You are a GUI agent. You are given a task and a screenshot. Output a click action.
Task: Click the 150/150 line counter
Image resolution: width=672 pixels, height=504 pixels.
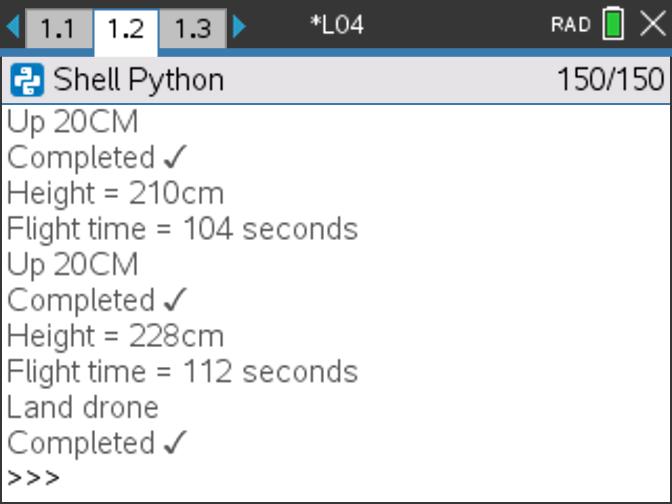tap(611, 80)
